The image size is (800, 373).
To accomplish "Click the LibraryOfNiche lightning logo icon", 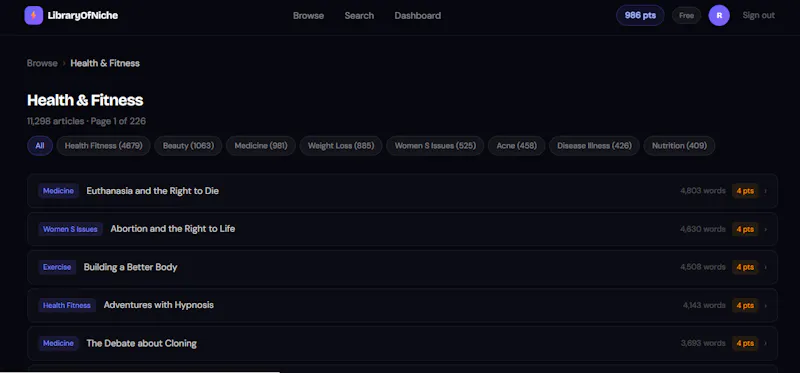I will (34, 15).
